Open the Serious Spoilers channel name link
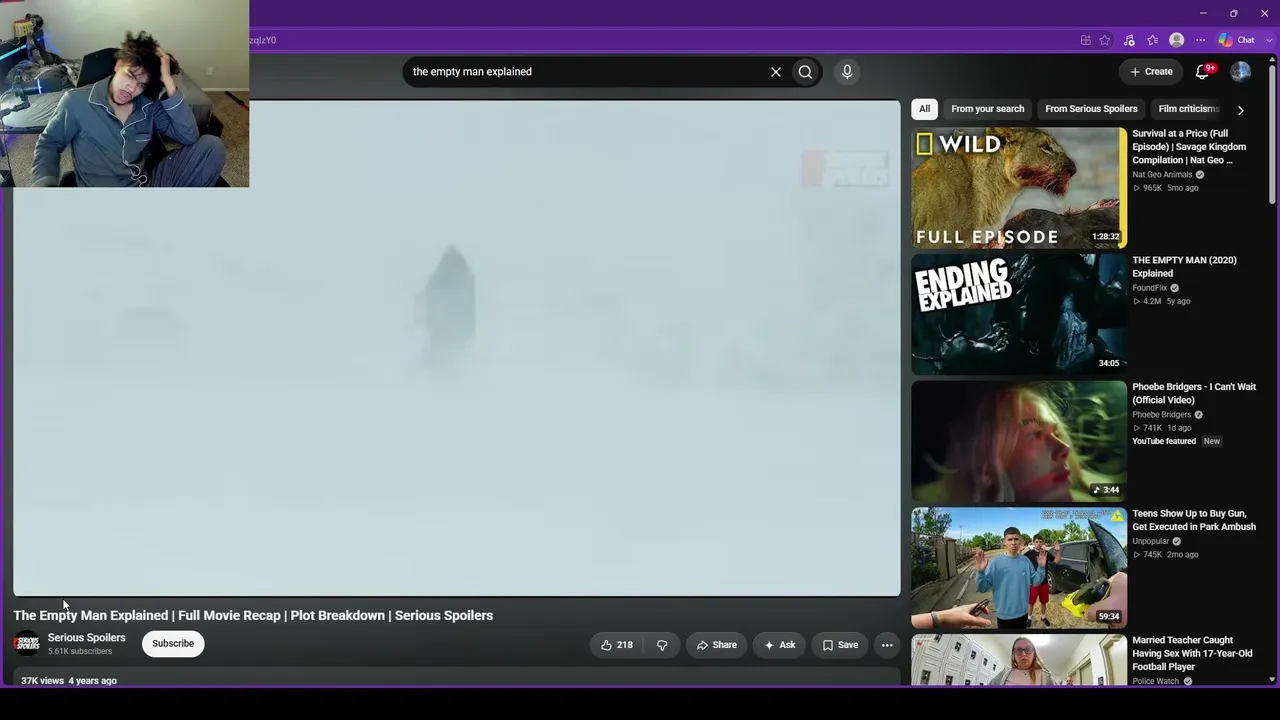 [87, 638]
